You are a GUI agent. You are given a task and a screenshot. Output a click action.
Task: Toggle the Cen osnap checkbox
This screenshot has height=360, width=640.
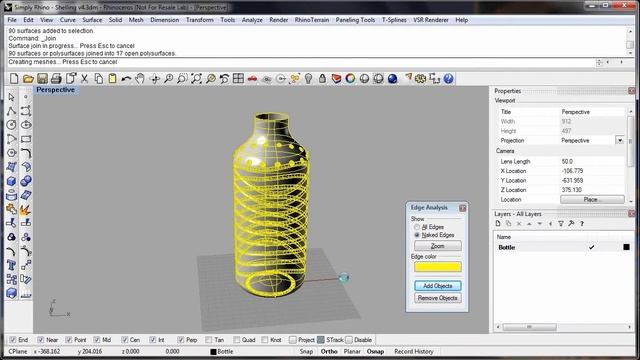point(124,340)
